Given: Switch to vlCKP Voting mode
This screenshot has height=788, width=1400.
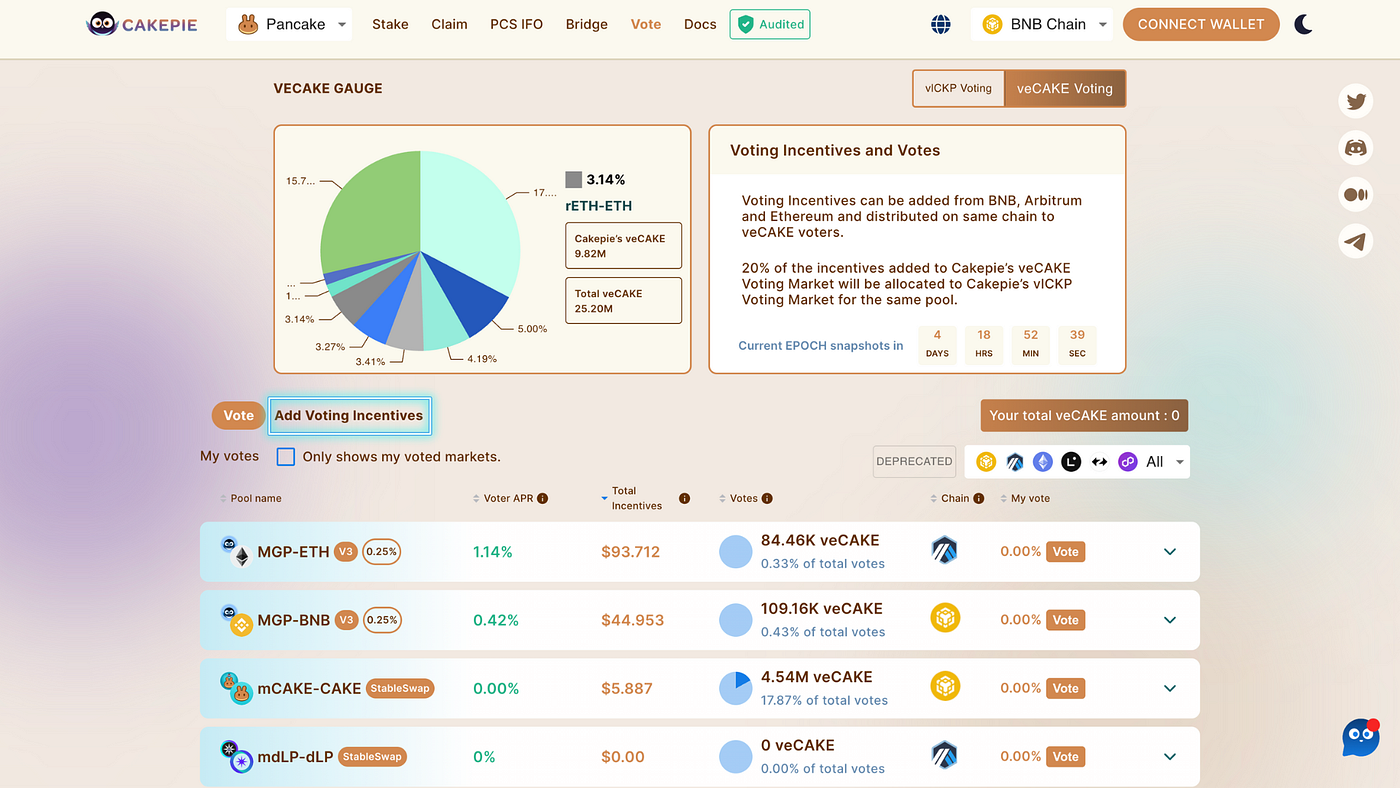Looking at the screenshot, I should 958,88.
